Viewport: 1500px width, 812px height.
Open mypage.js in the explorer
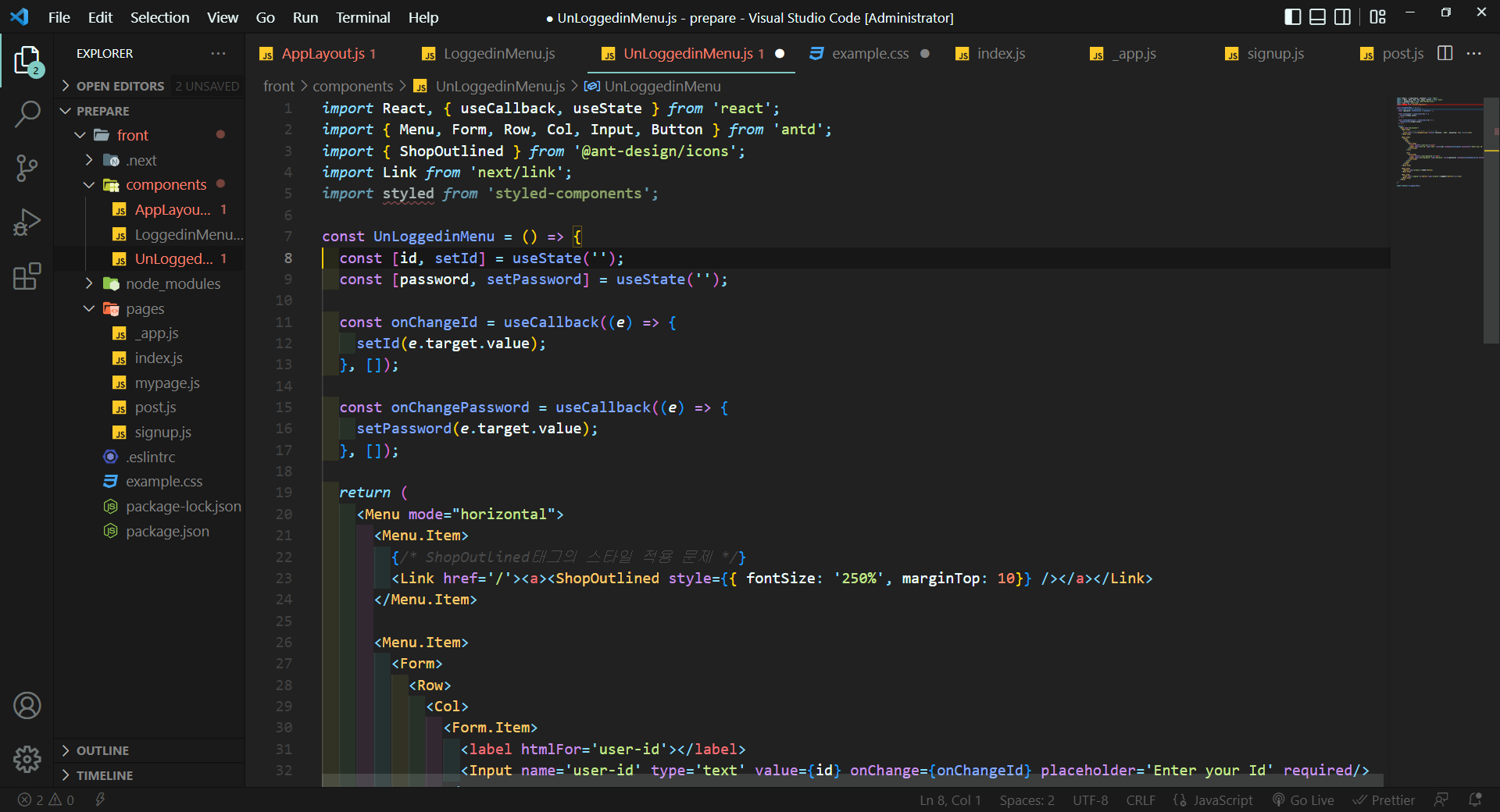coord(166,383)
